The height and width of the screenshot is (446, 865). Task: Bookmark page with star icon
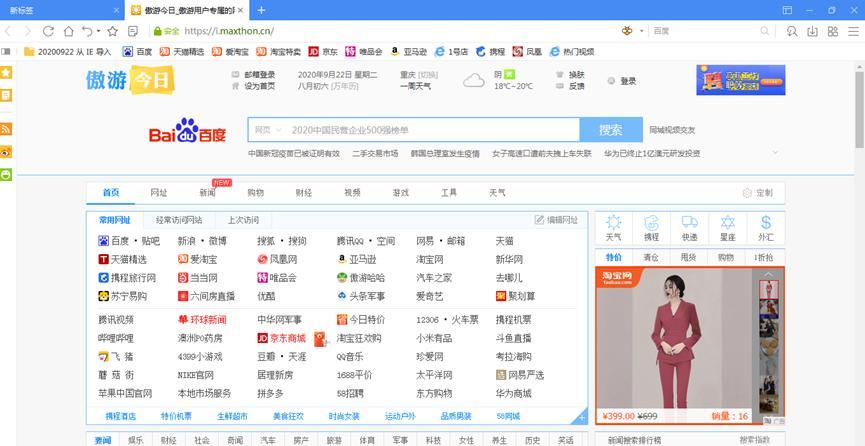[x=113, y=31]
